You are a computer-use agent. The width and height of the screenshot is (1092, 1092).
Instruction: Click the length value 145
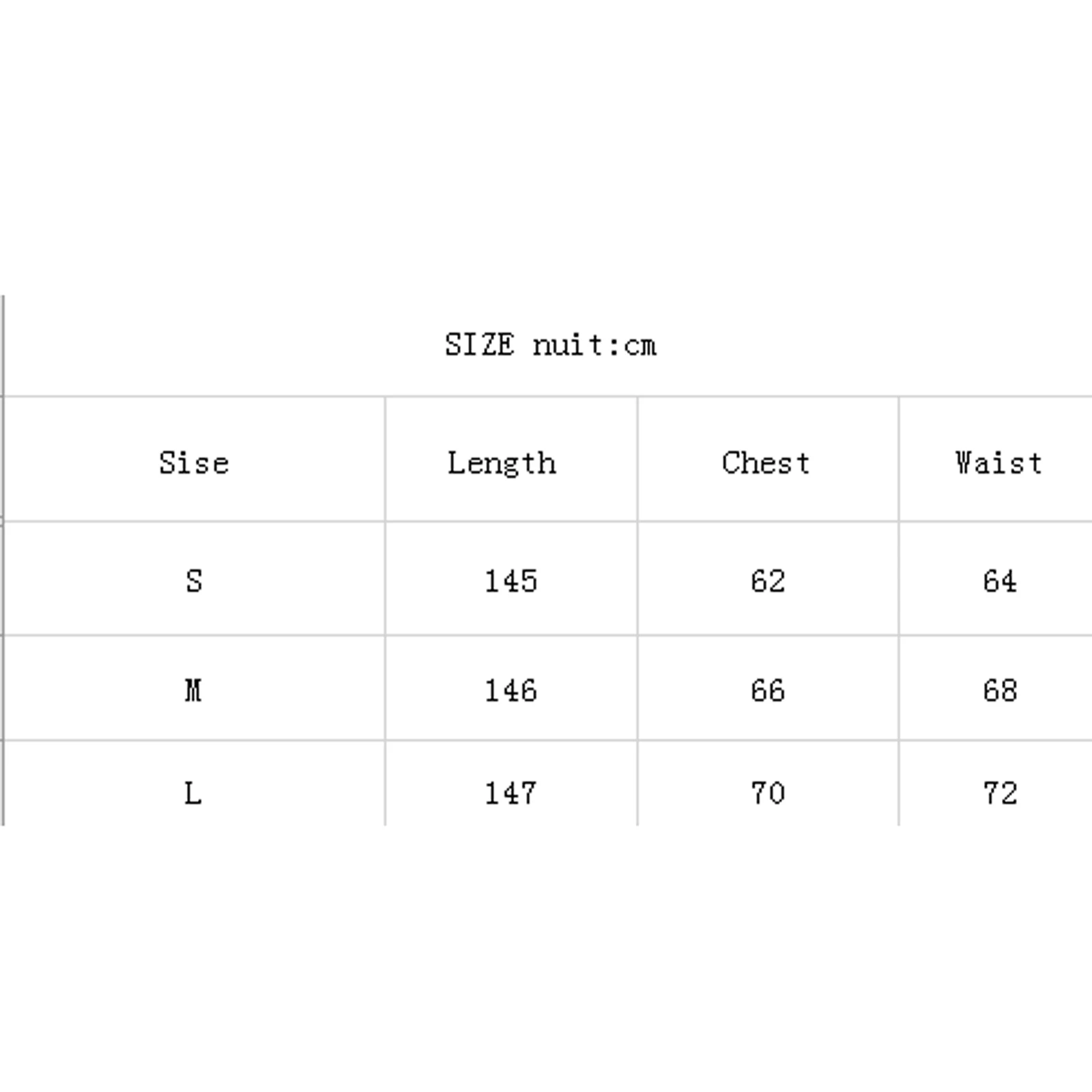coord(511,581)
